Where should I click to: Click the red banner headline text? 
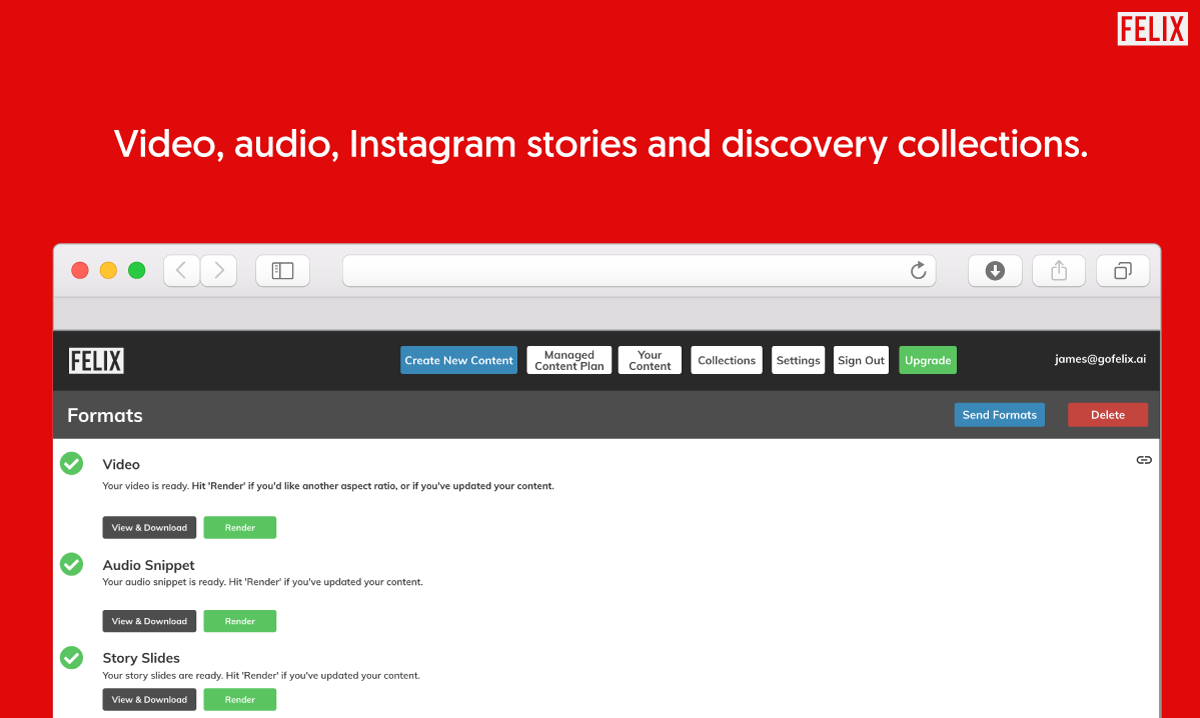coord(600,144)
